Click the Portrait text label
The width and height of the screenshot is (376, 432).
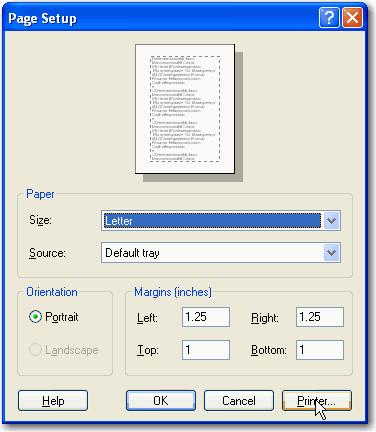[62, 317]
